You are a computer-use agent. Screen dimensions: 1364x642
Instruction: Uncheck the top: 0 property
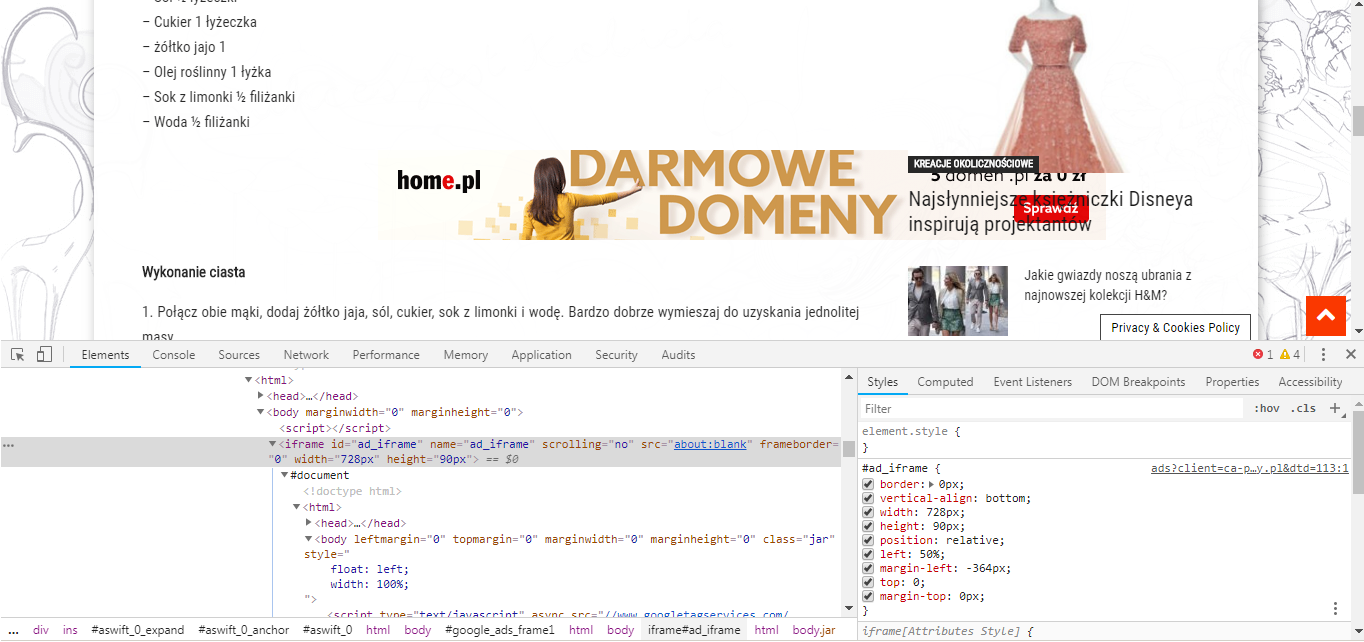(868, 582)
